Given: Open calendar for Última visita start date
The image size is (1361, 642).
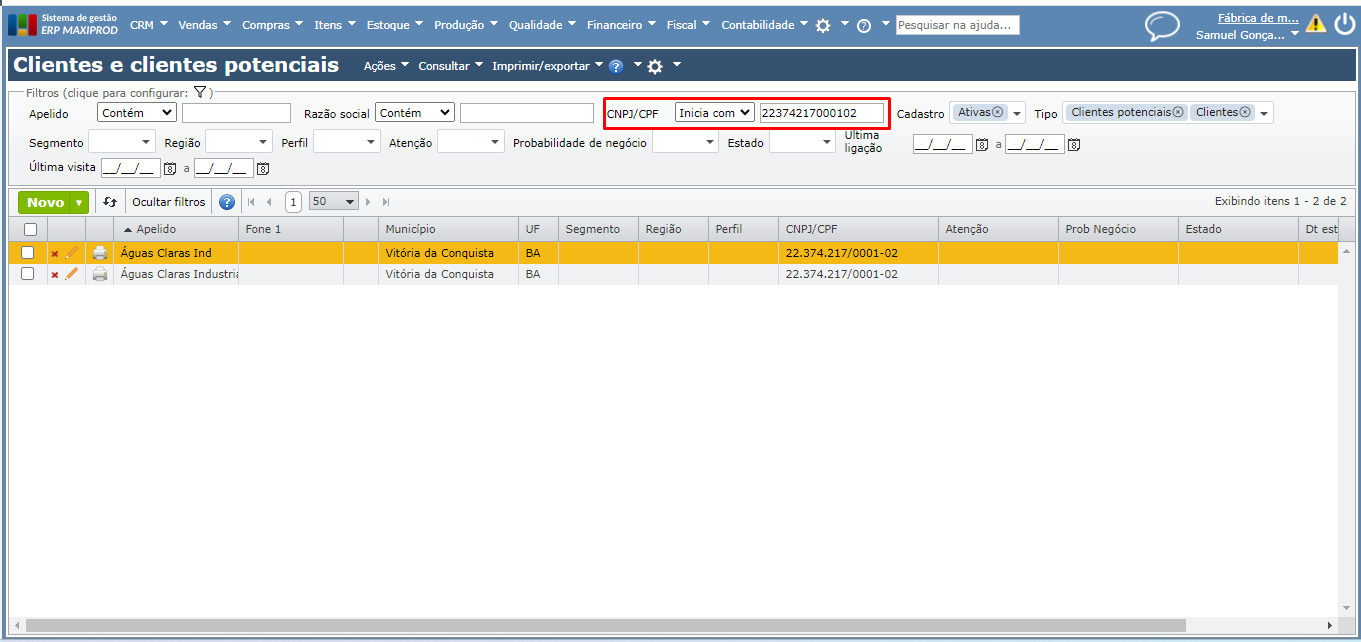Looking at the screenshot, I should (170, 169).
